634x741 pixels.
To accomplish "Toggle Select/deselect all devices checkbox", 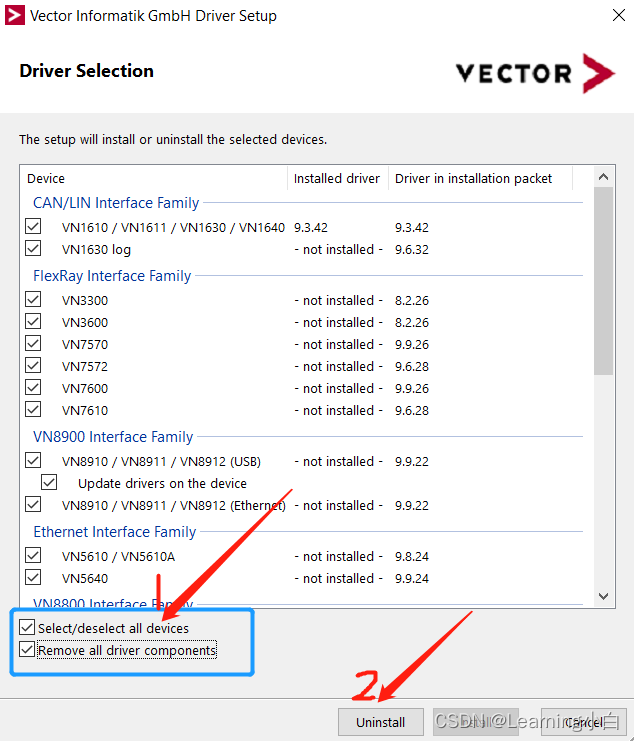I will (27, 628).
